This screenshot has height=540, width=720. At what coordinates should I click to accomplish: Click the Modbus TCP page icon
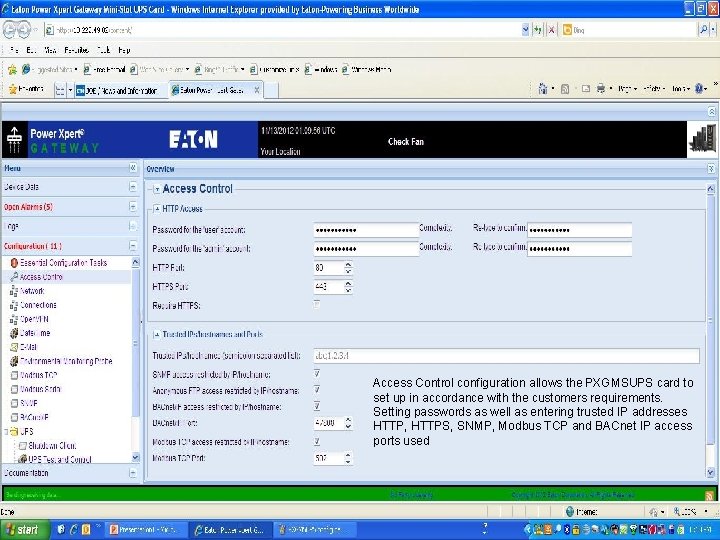tap(14, 375)
